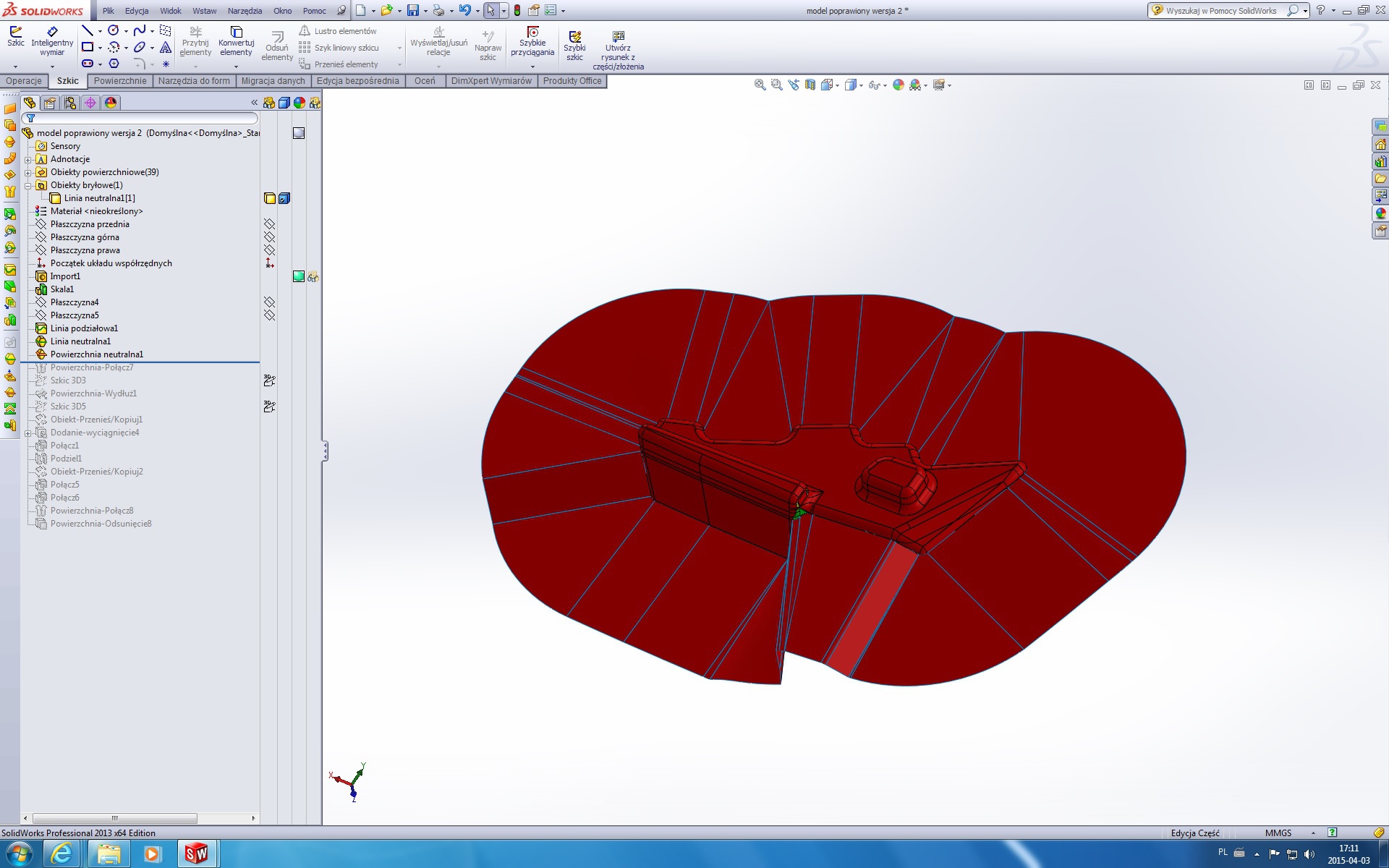Switch to the Powierzchnie tab
This screenshot has width=1389, height=868.
click(x=120, y=81)
